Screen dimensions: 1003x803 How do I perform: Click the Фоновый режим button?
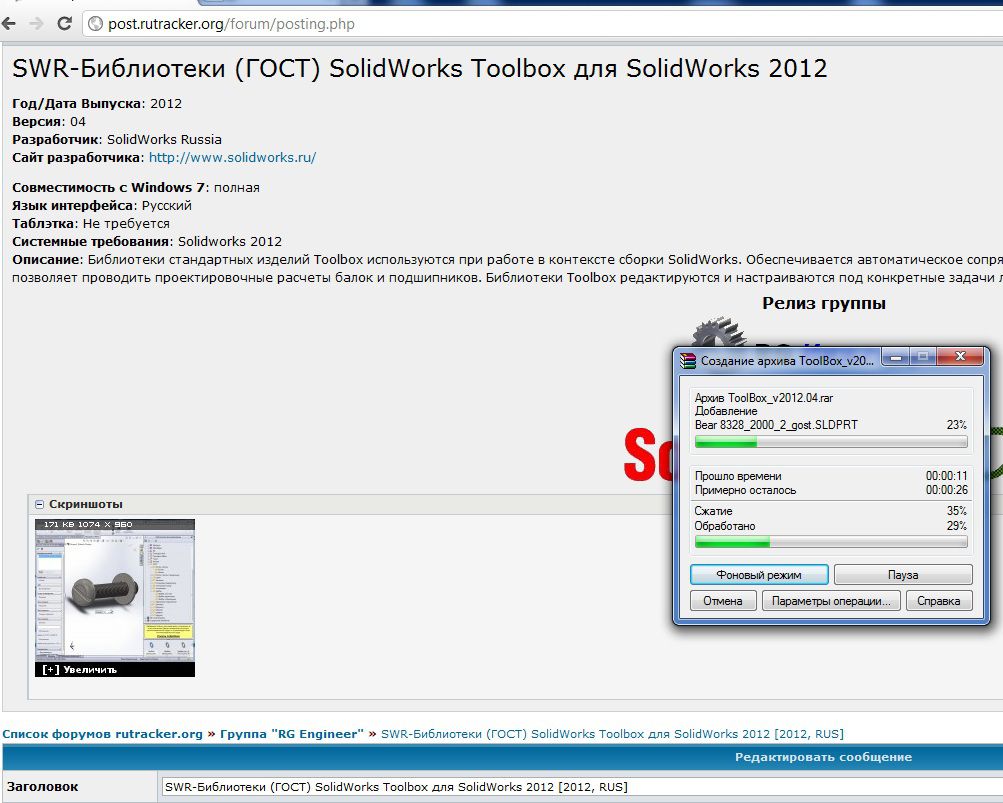[759, 575]
